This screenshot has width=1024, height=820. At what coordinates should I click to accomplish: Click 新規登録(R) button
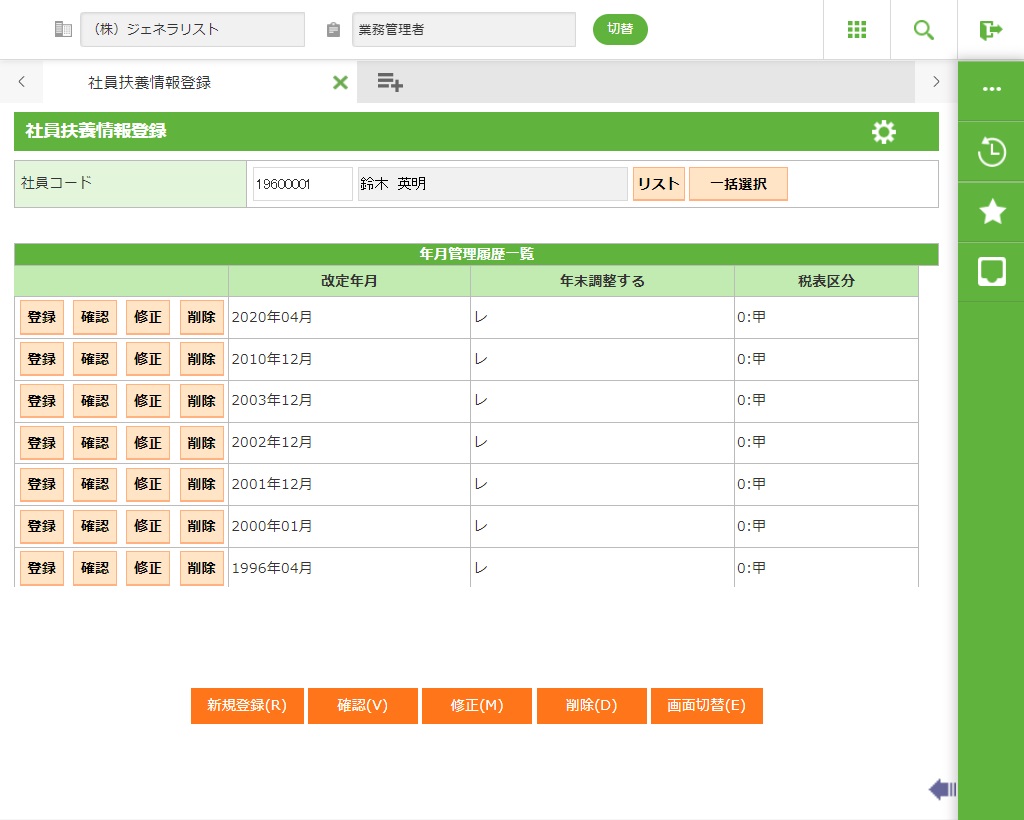coord(247,705)
